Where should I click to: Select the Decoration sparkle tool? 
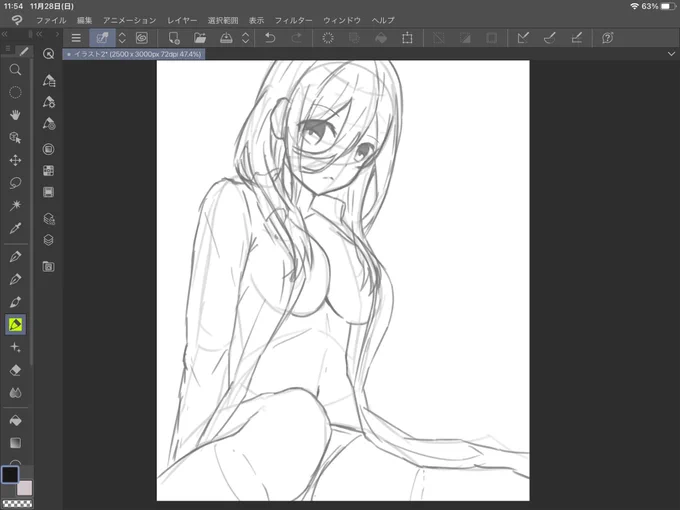coord(15,347)
